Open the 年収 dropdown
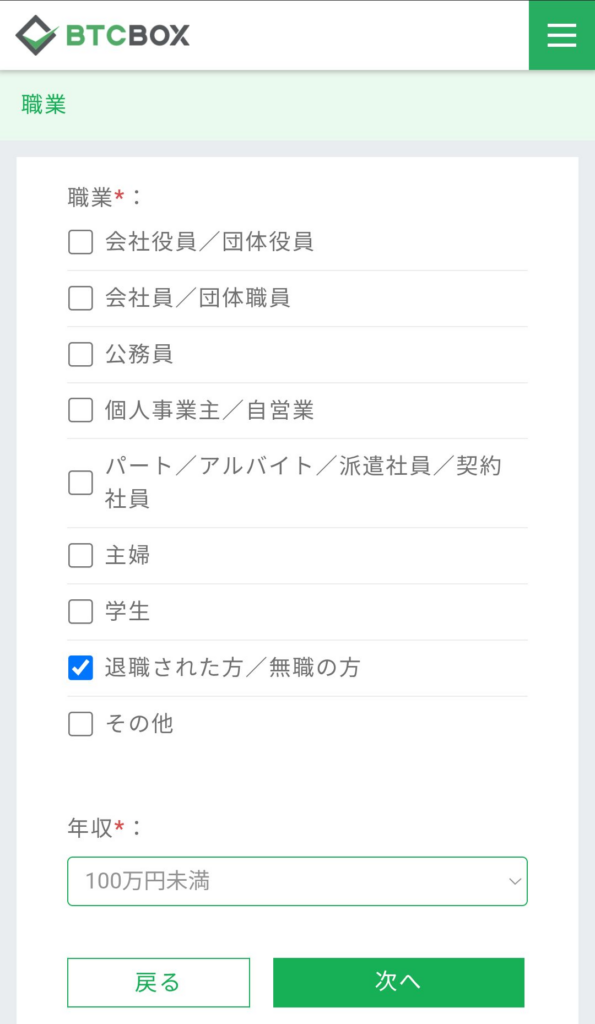The height and width of the screenshot is (1024, 595). pyautogui.click(x=297, y=881)
